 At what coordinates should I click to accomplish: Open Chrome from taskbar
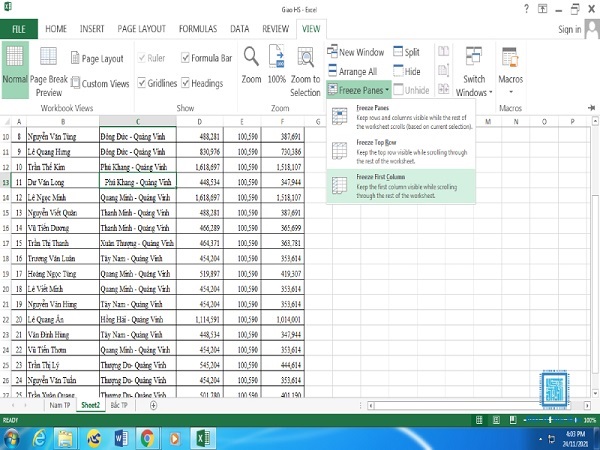click(147, 438)
